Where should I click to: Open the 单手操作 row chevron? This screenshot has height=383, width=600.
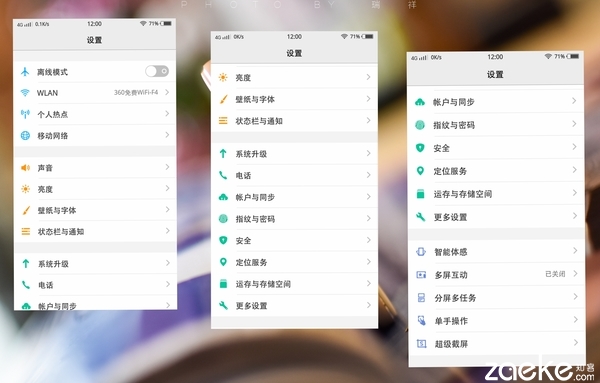click(575, 319)
